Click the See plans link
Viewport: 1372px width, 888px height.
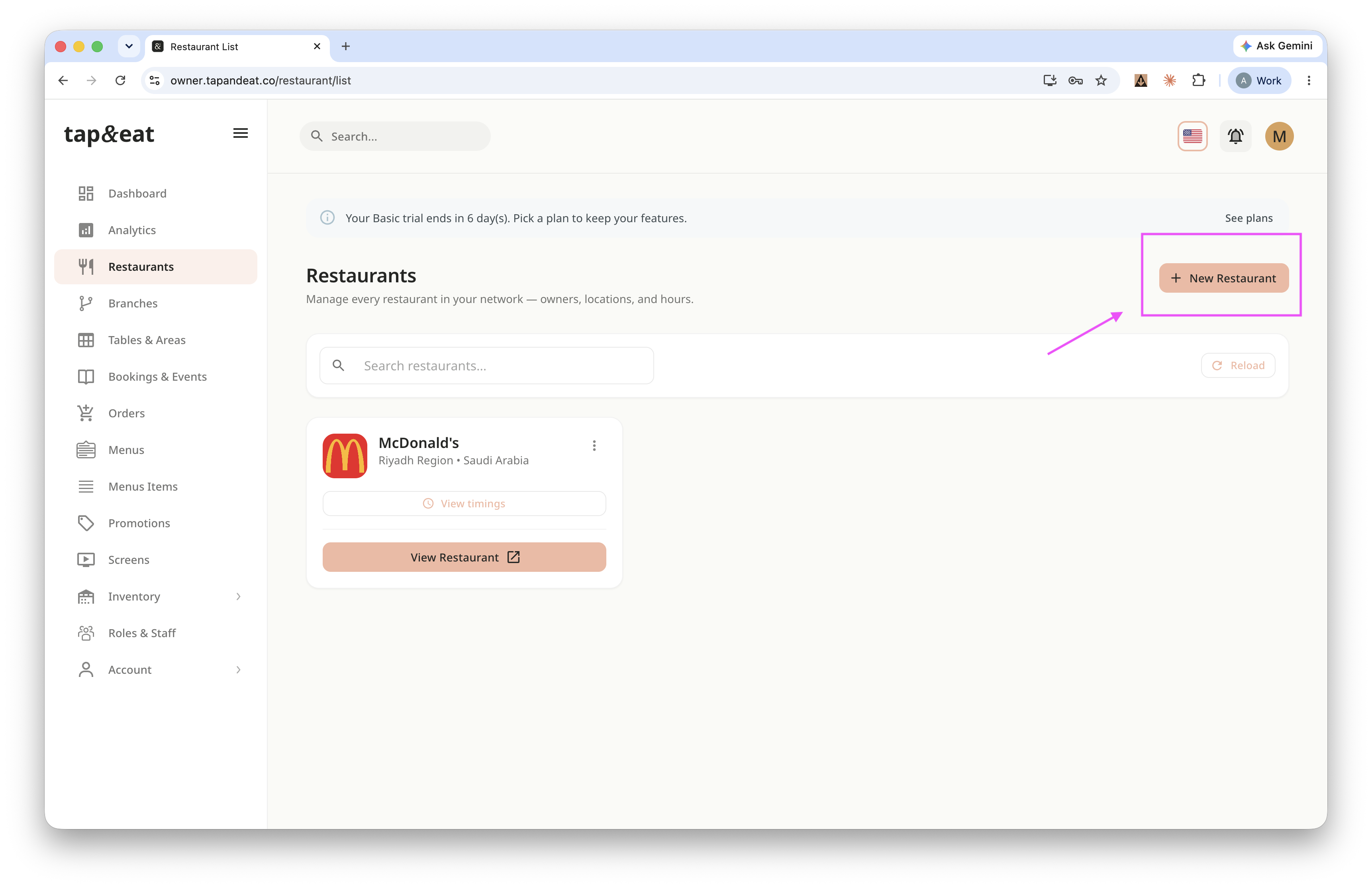click(x=1248, y=218)
